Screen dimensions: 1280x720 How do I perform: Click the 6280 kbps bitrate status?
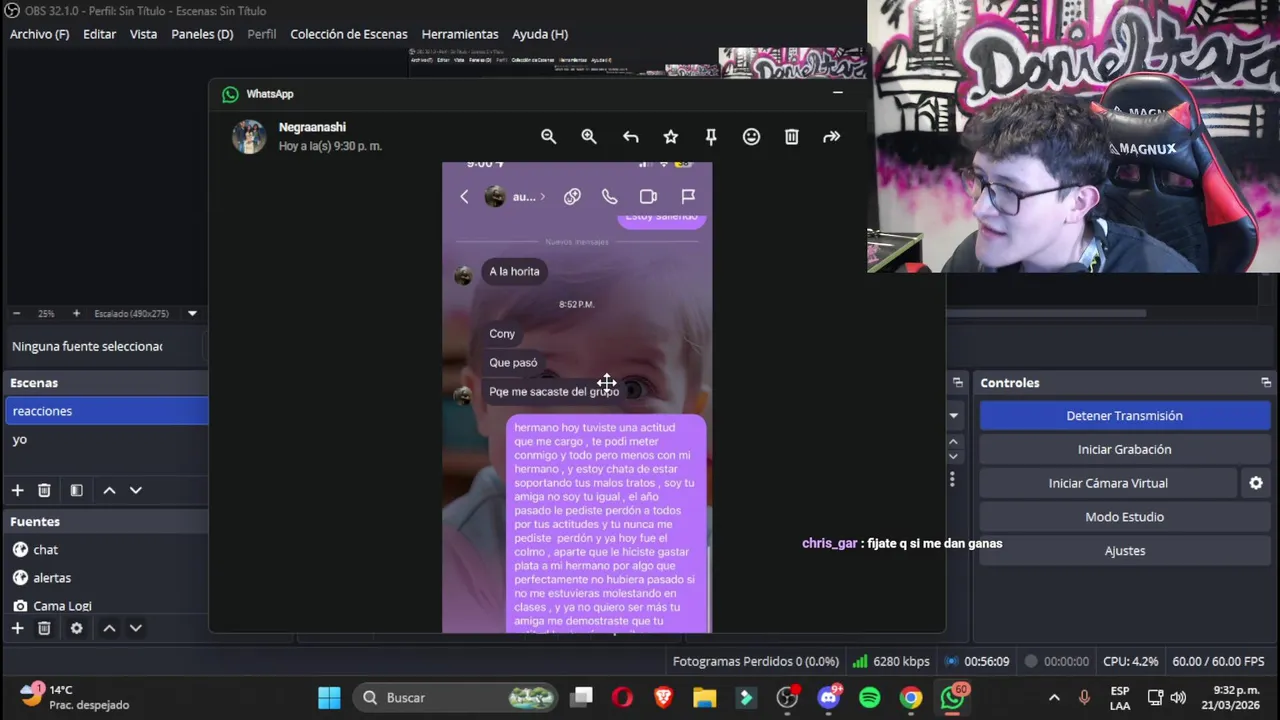point(890,661)
